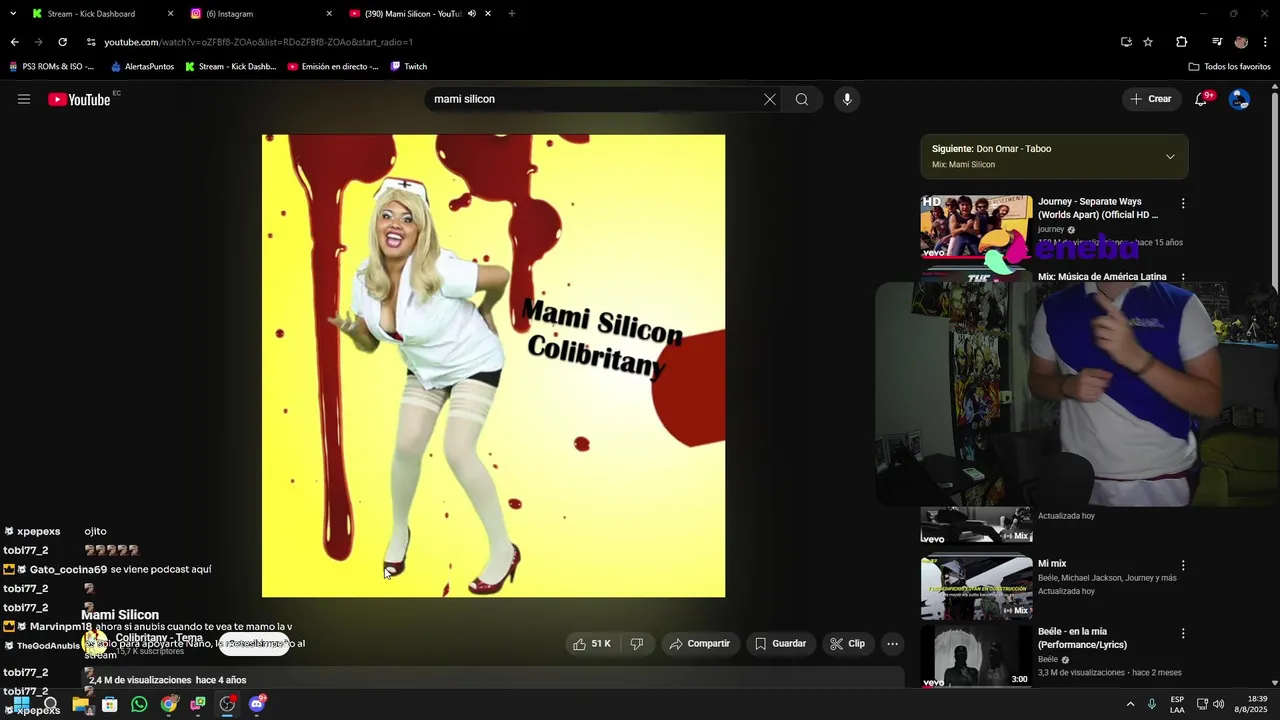Expand the 'Siguiente: Don Omar - Taboo' panel

[x=1170, y=157]
